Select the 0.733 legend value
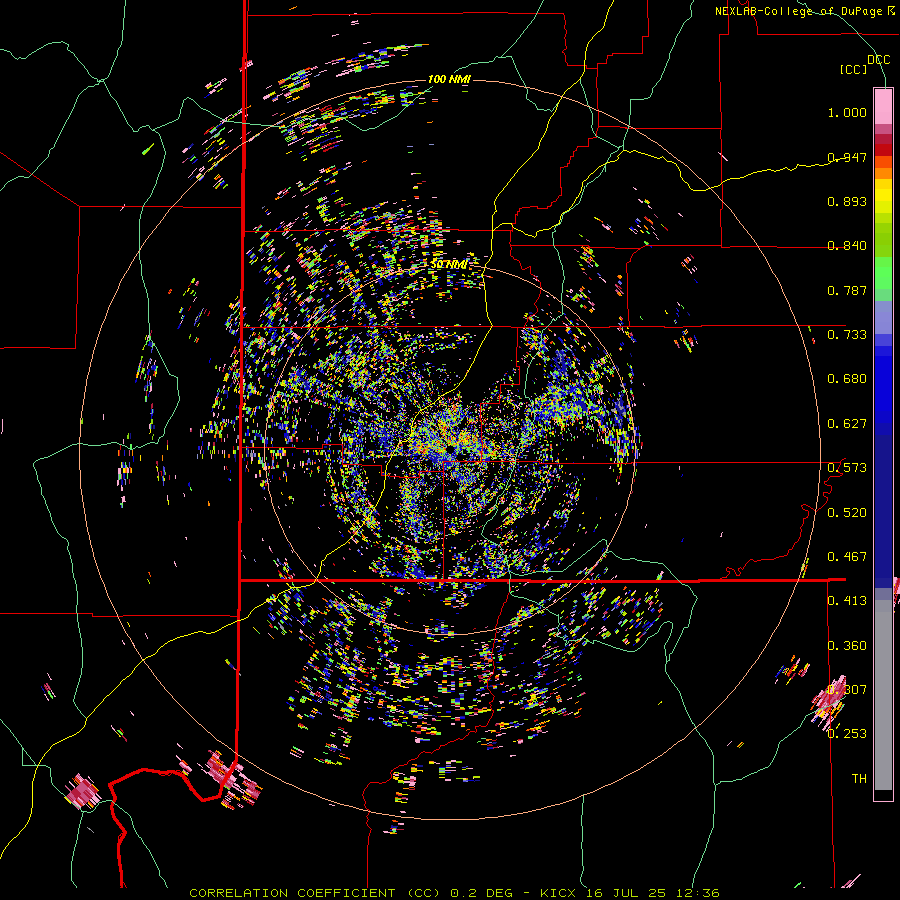The height and width of the screenshot is (900, 900). tap(847, 334)
